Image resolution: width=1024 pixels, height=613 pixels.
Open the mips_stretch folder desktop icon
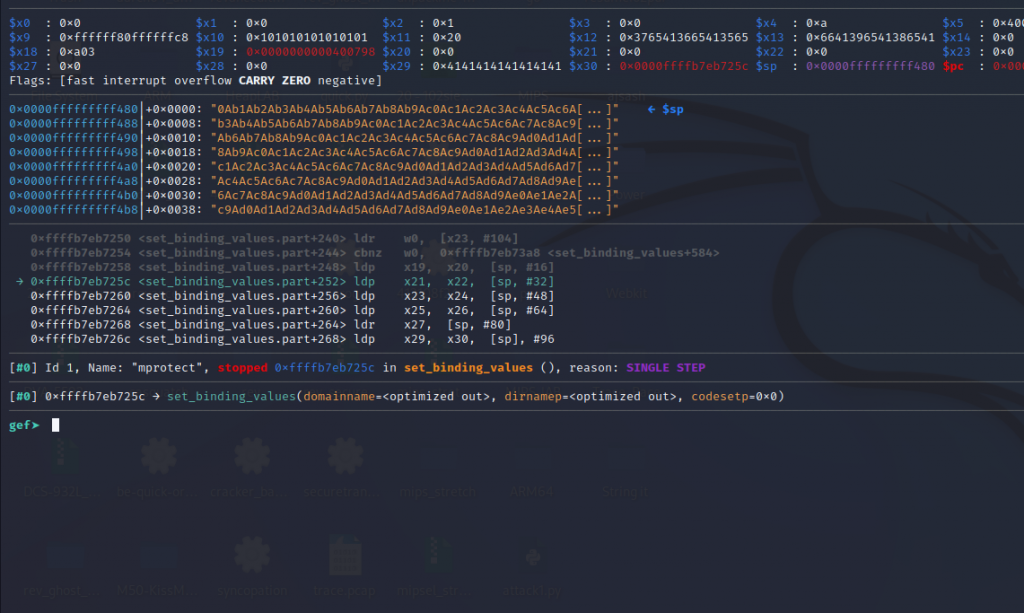click(x=437, y=462)
